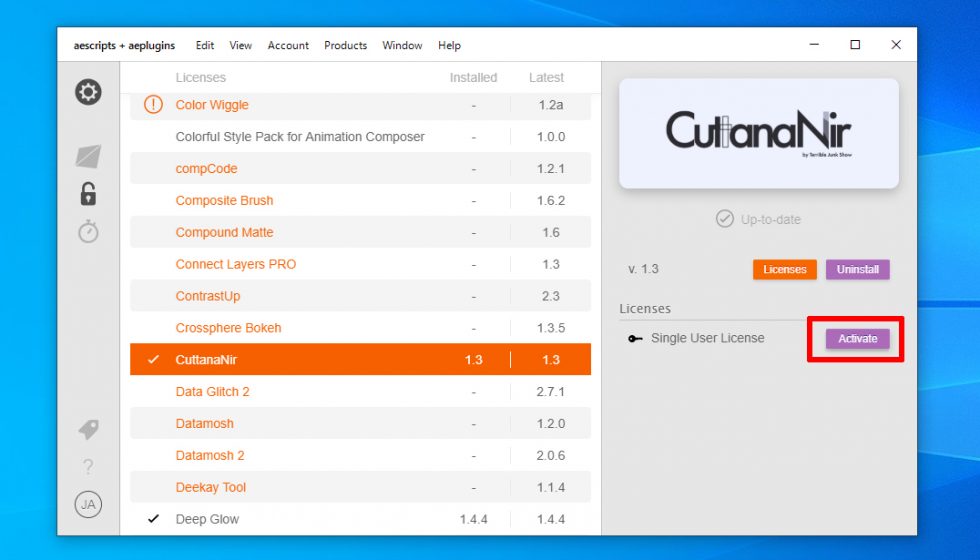Click the CuttanaNir banner thumbnail
The image size is (980, 560).
759,133
